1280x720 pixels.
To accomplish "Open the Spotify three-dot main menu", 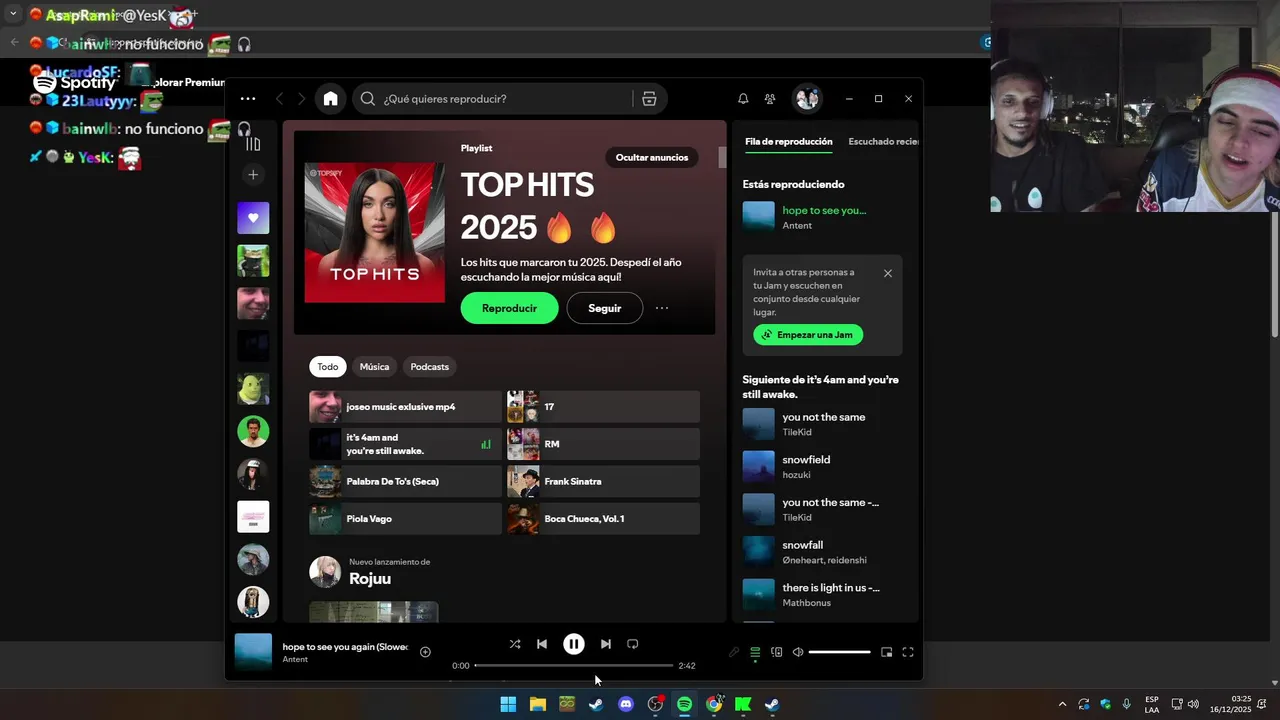I will pyautogui.click(x=248, y=99).
